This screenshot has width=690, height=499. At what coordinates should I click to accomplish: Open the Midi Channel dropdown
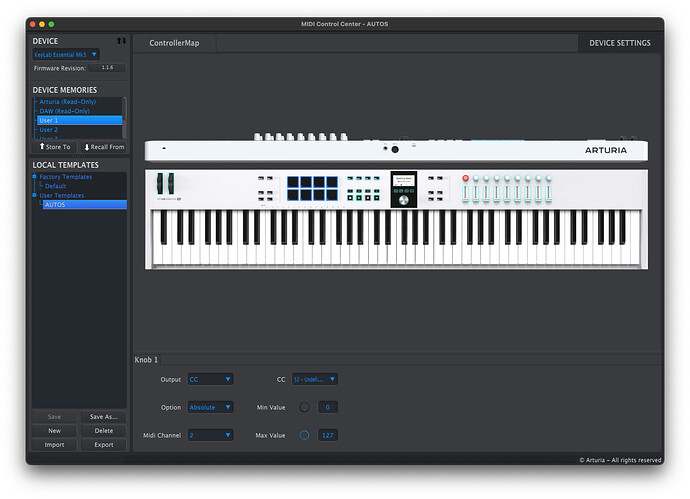(x=210, y=435)
